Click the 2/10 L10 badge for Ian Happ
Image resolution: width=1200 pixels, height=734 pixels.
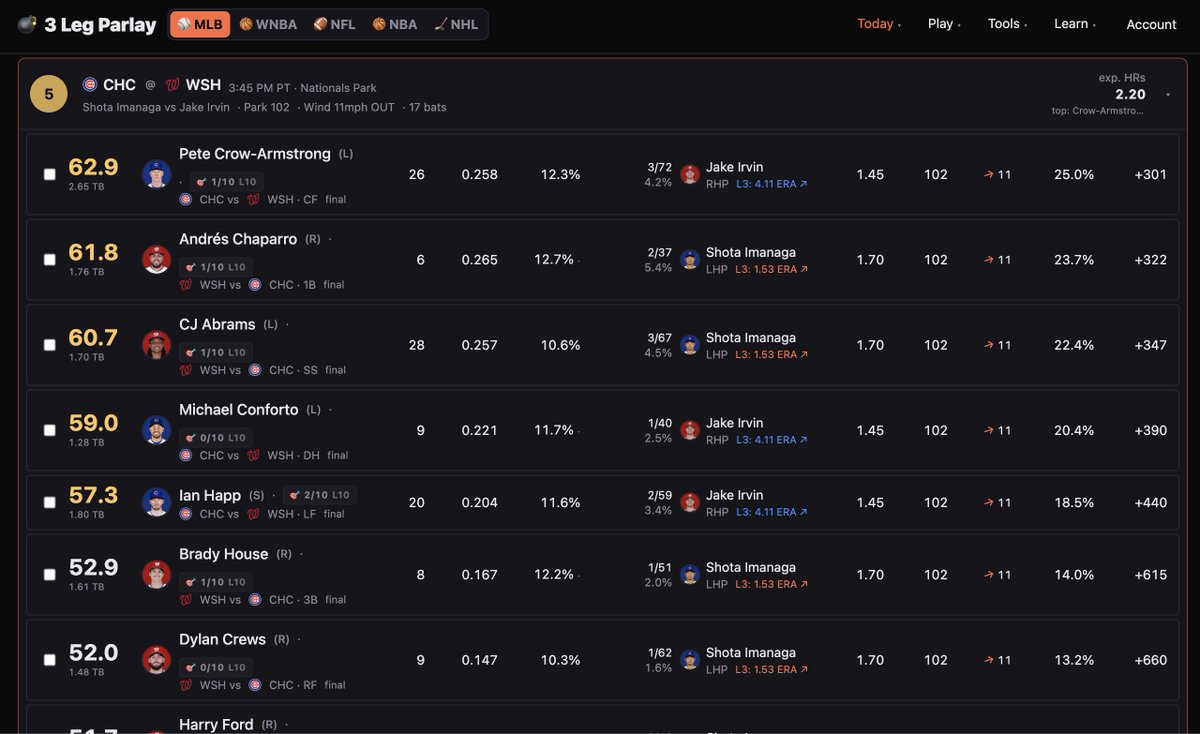320,495
